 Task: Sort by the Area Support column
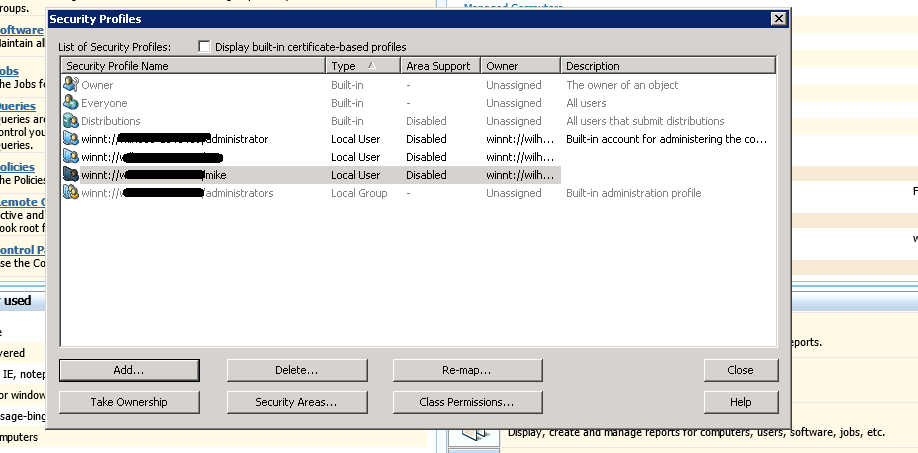tap(440, 66)
